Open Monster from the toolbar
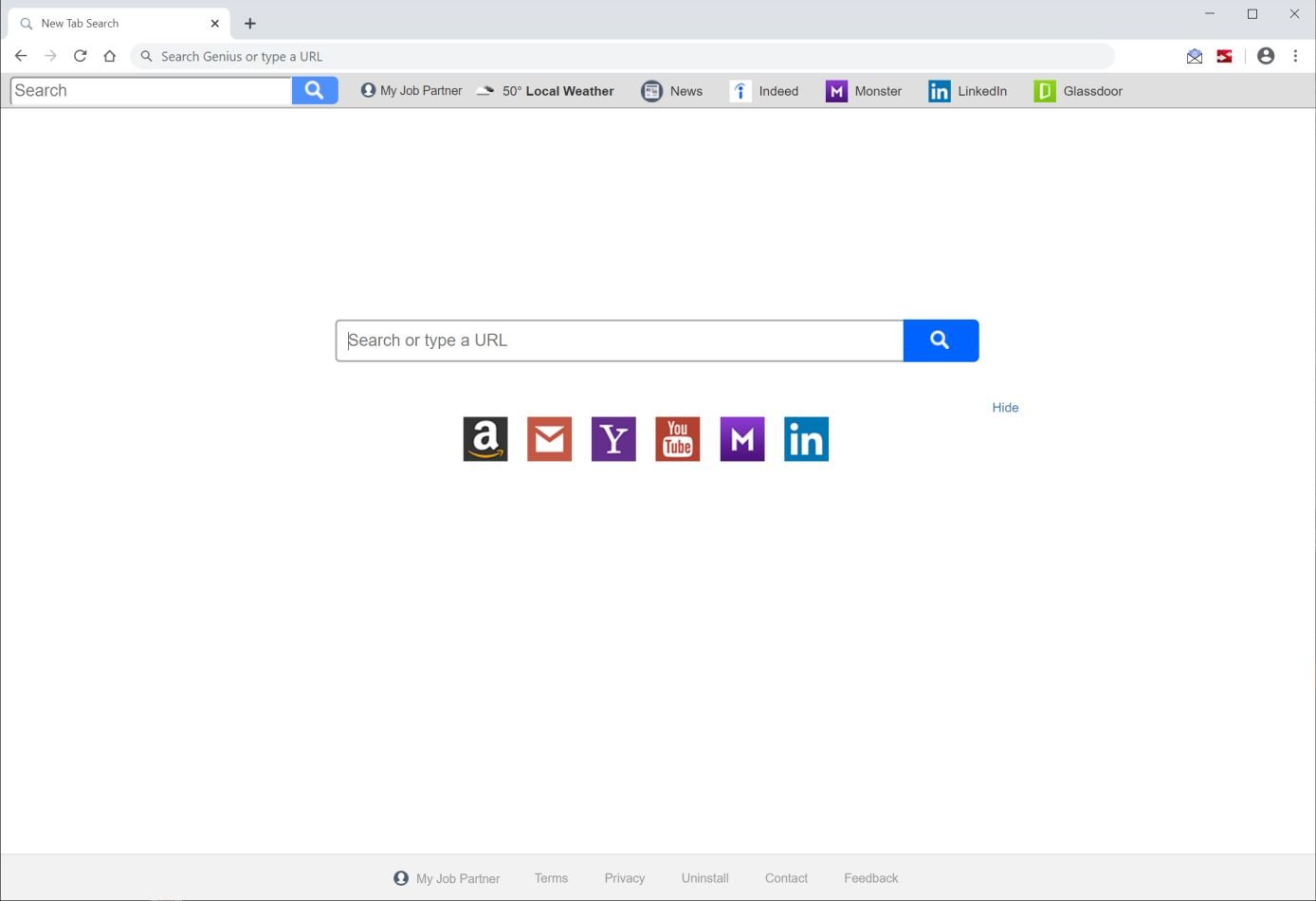 point(864,91)
